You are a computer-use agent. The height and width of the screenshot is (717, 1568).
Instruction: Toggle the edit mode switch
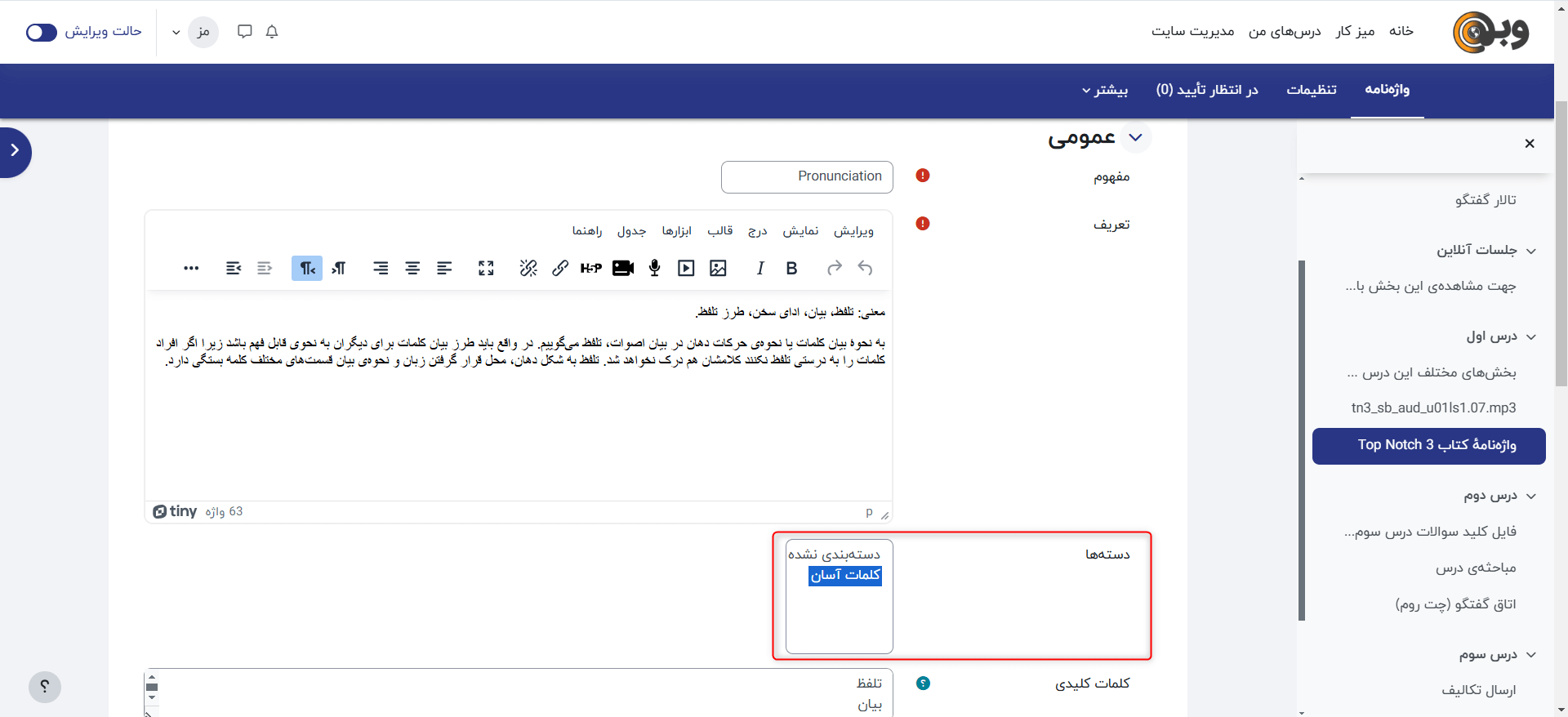click(x=42, y=32)
